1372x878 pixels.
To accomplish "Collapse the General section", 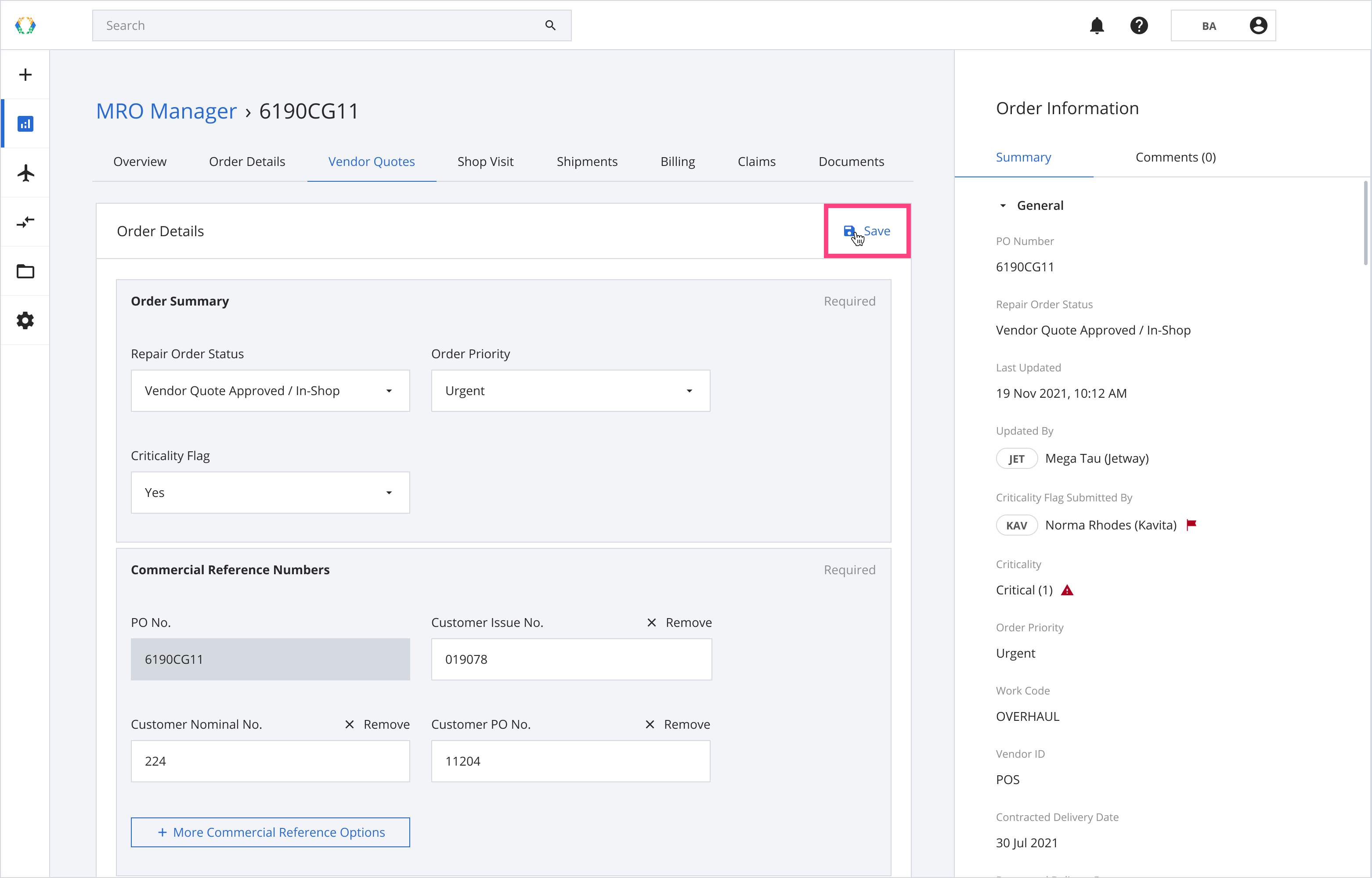I will [x=1003, y=205].
